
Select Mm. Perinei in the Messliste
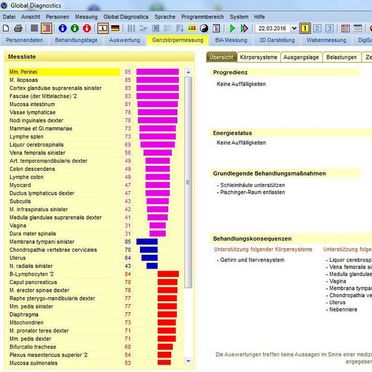click(64, 72)
